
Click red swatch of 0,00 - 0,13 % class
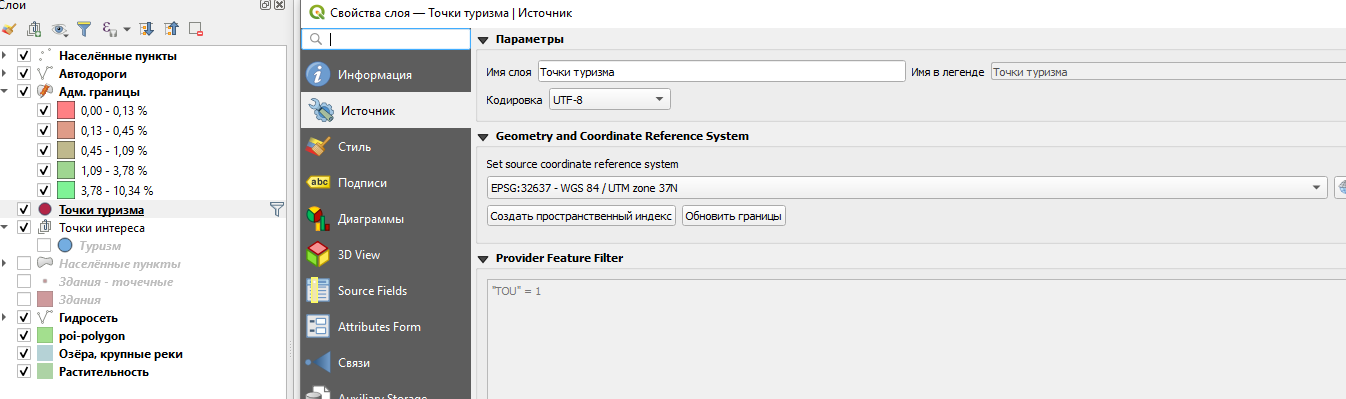tap(66, 111)
